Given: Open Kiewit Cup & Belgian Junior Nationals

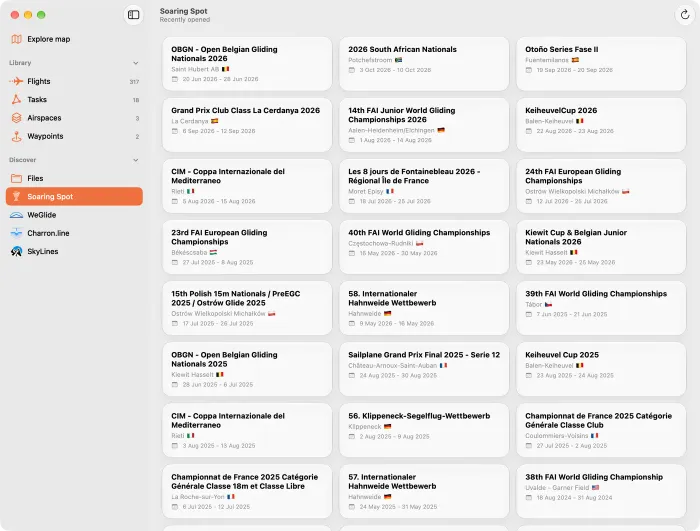Looking at the screenshot, I should (x=601, y=247).
